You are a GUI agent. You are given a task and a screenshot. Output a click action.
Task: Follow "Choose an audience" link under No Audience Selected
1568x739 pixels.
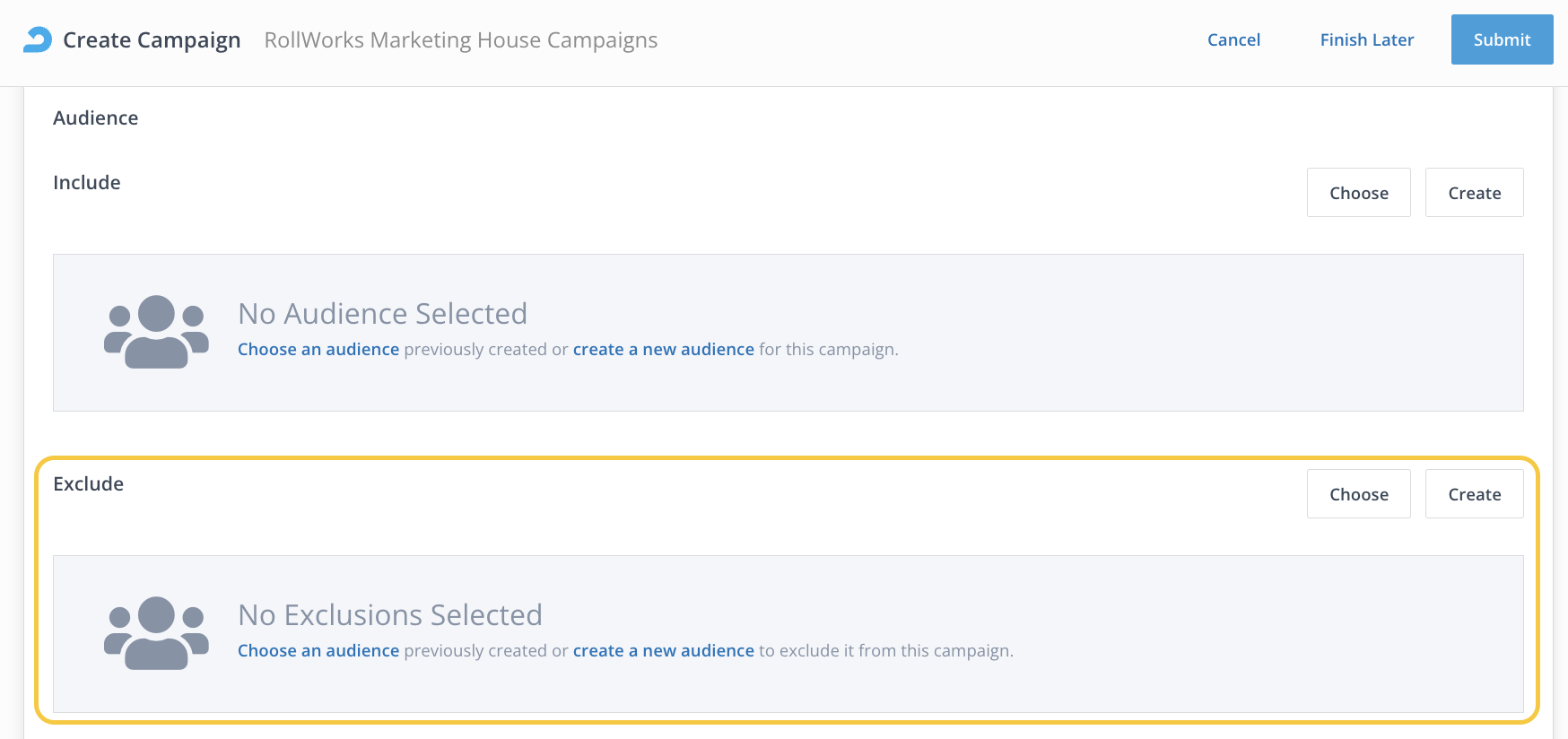click(x=318, y=350)
